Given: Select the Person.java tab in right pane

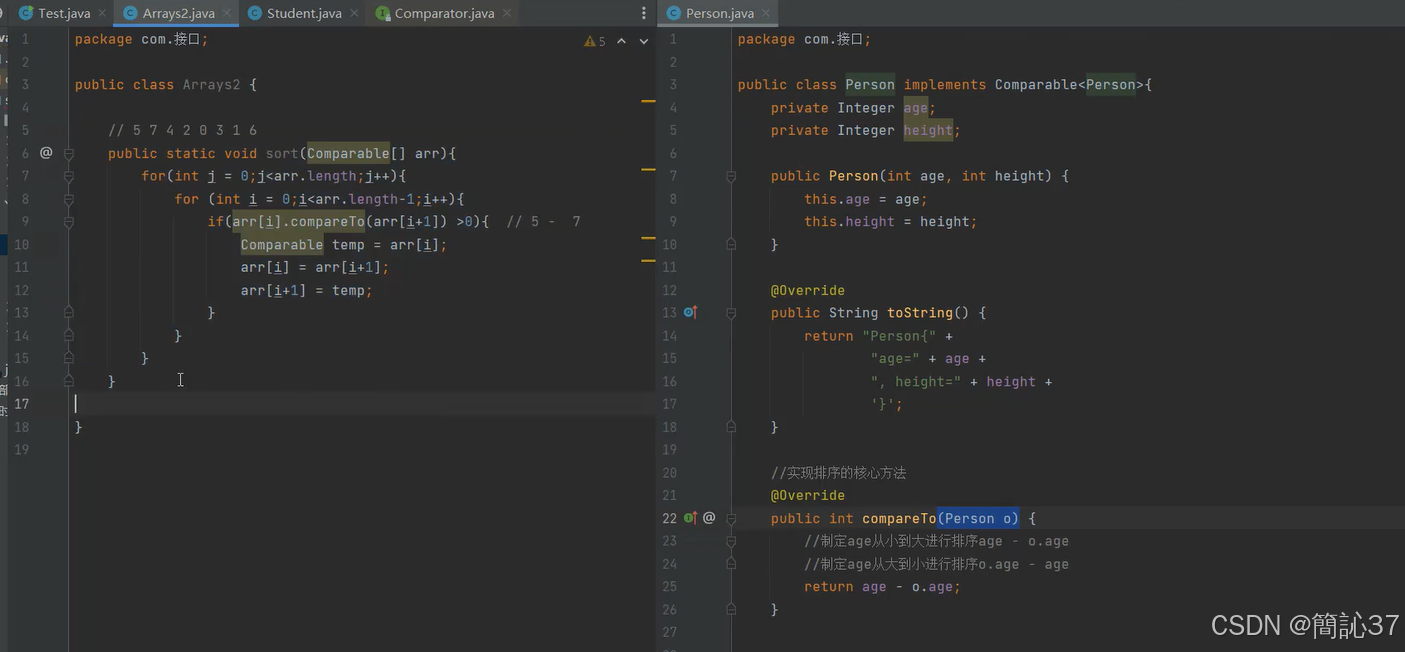Looking at the screenshot, I should [719, 13].
